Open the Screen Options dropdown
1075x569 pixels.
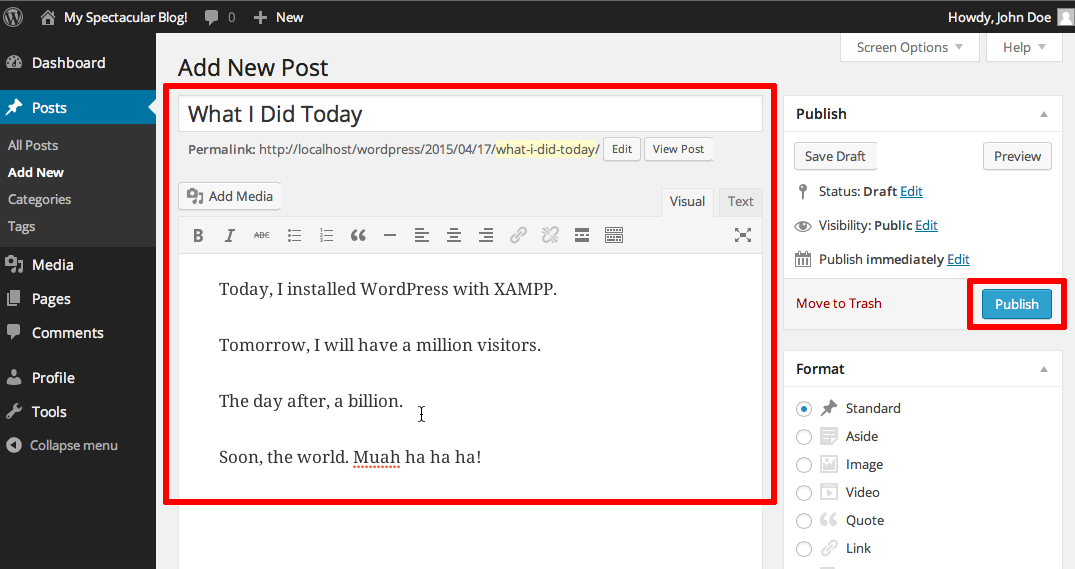coord(910,47)
